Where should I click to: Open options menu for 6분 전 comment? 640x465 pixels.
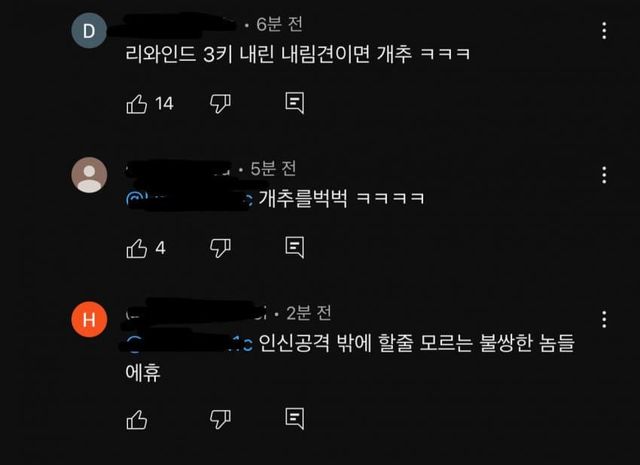pos(604,31)
